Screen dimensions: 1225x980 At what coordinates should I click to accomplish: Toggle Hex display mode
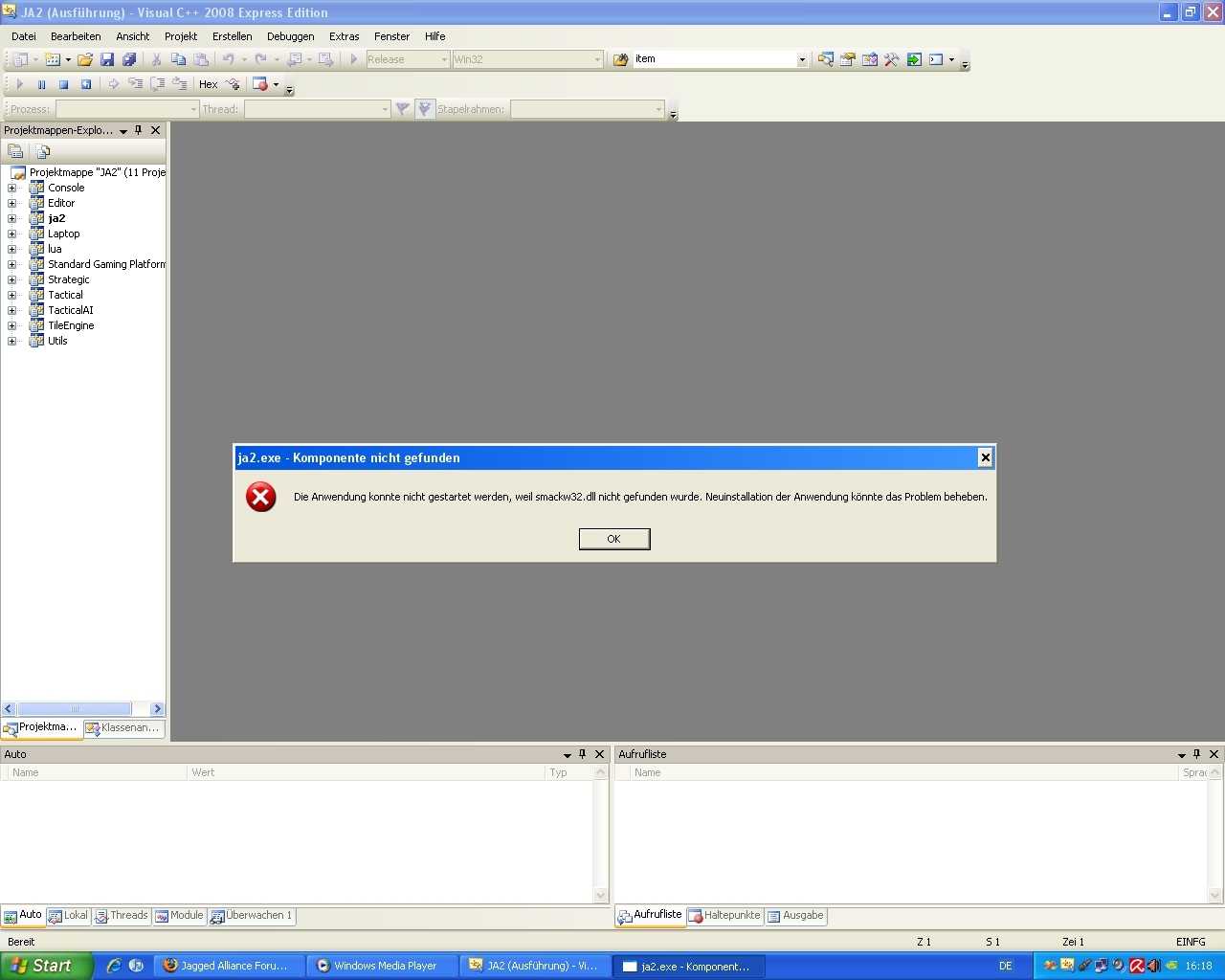click(x=208, y=84)
